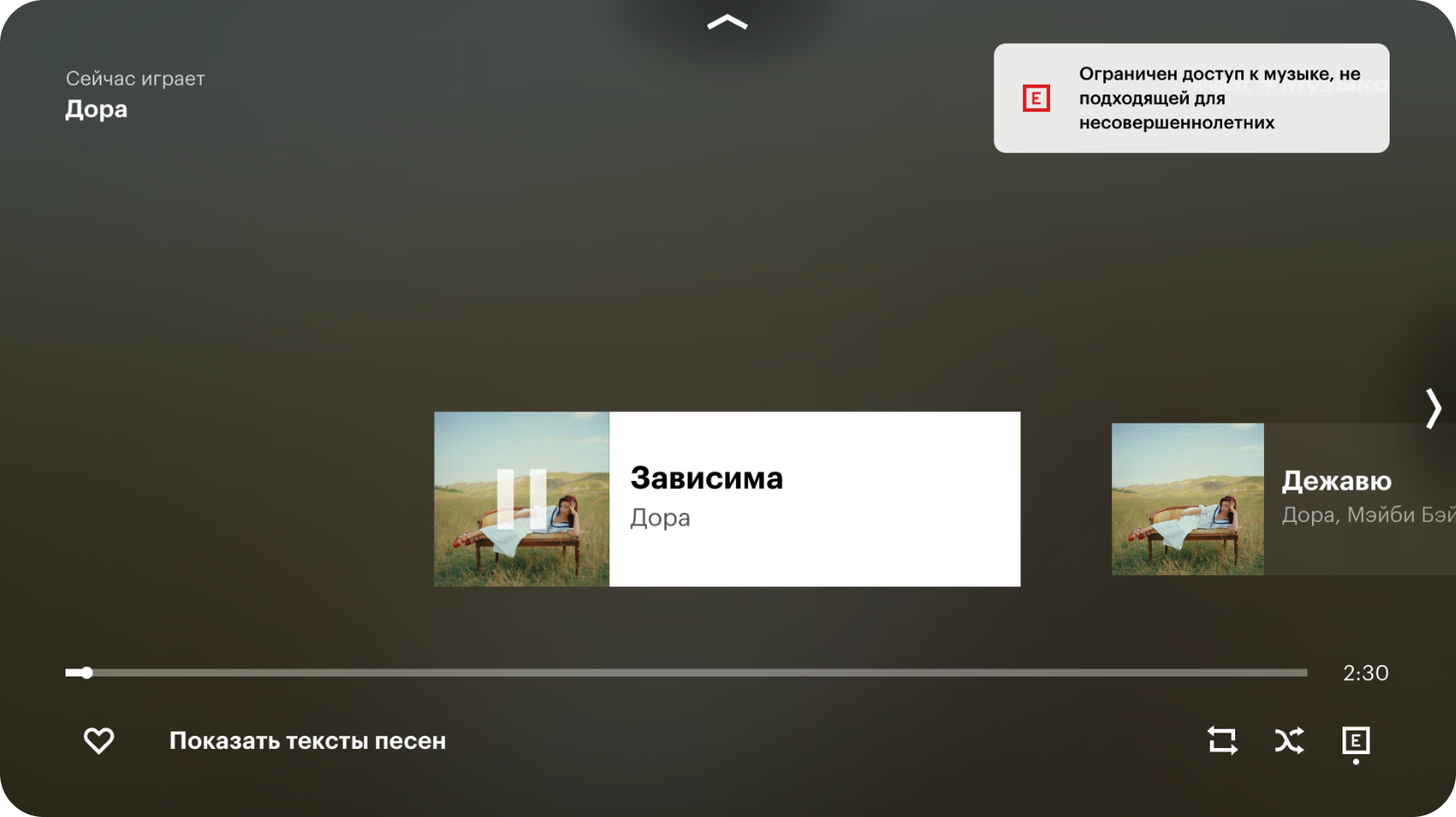Show song lyrics via Показать тексты песен
The image size is (1456, 817).
click(307, 741)
